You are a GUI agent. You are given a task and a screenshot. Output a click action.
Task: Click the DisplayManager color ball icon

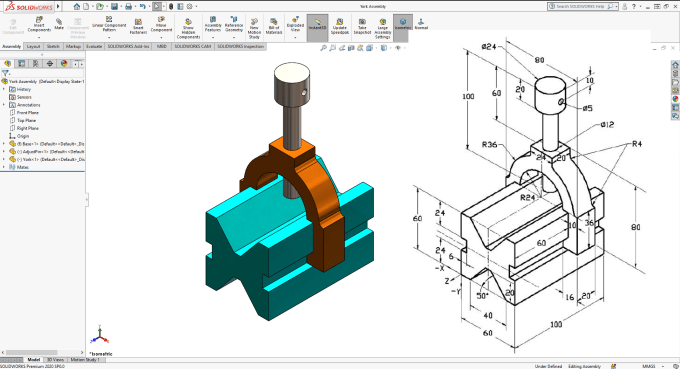64,64
